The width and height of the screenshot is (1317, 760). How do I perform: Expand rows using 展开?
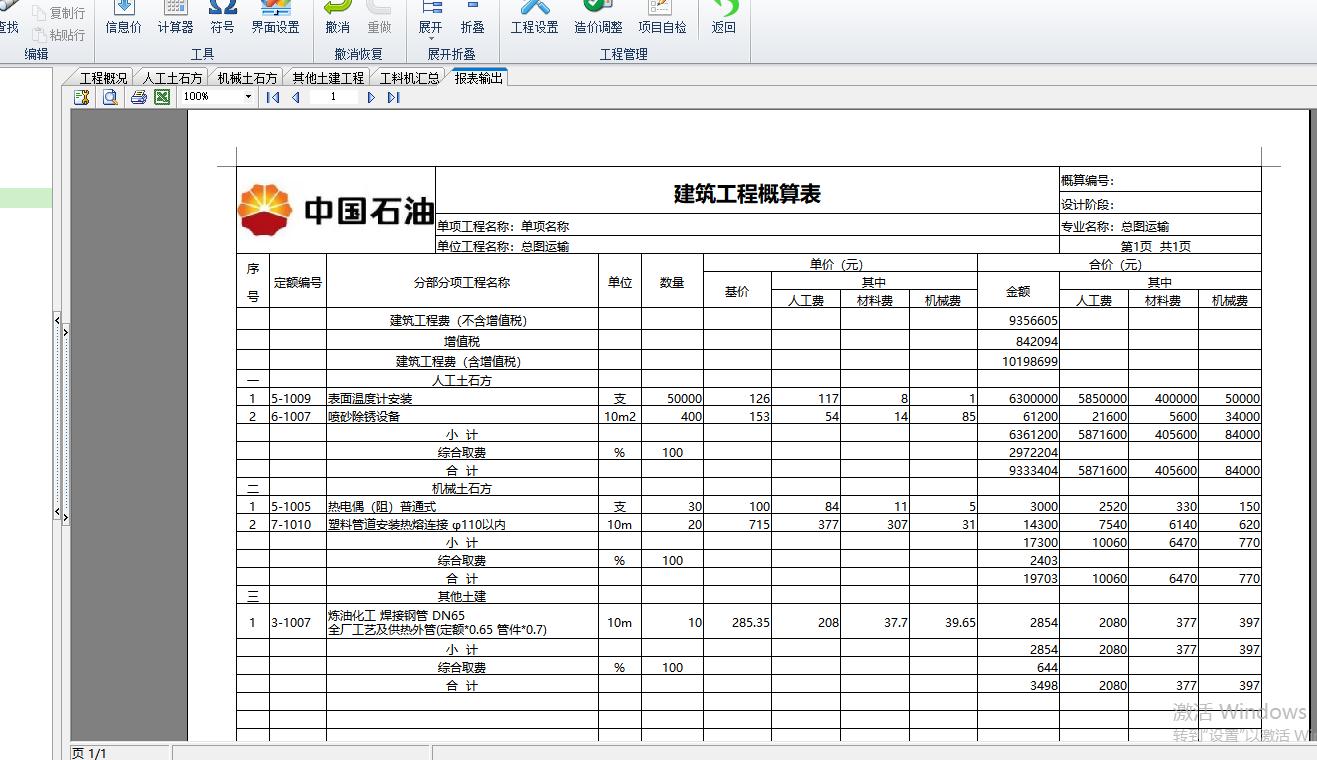click(431, 20)
